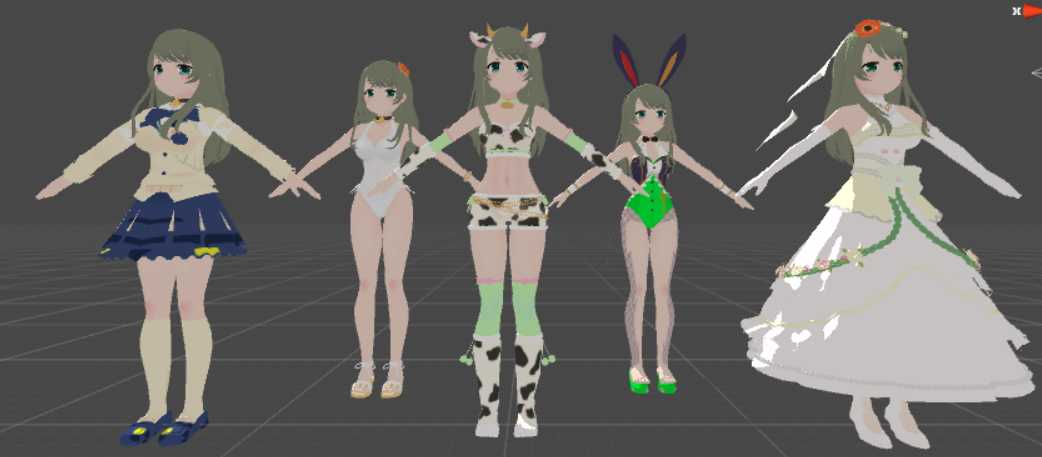Click the orange flower on the bride's hair
Image resolution: width=1042 pixels, height=457 pixels.
point(866,28)
